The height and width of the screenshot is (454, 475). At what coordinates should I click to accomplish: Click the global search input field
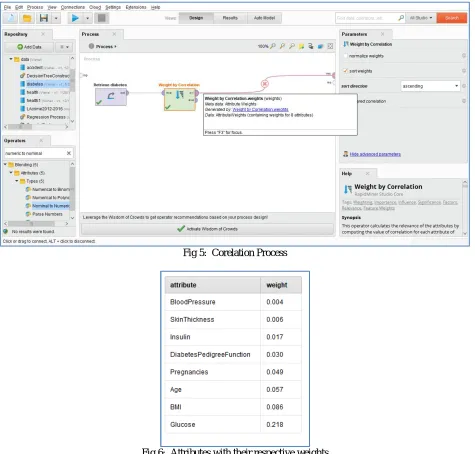[x=366, y=18]
